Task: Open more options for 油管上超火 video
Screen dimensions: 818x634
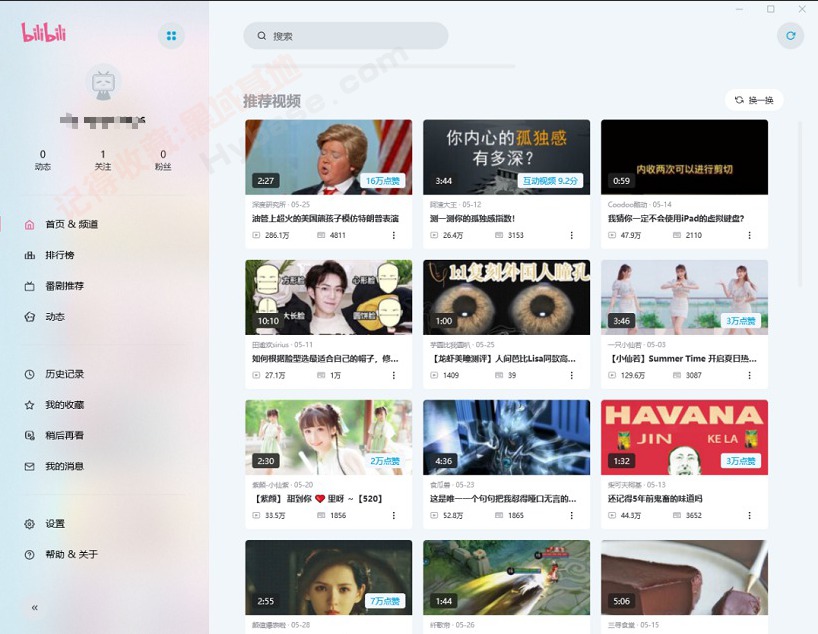Action: click(394, 235)
